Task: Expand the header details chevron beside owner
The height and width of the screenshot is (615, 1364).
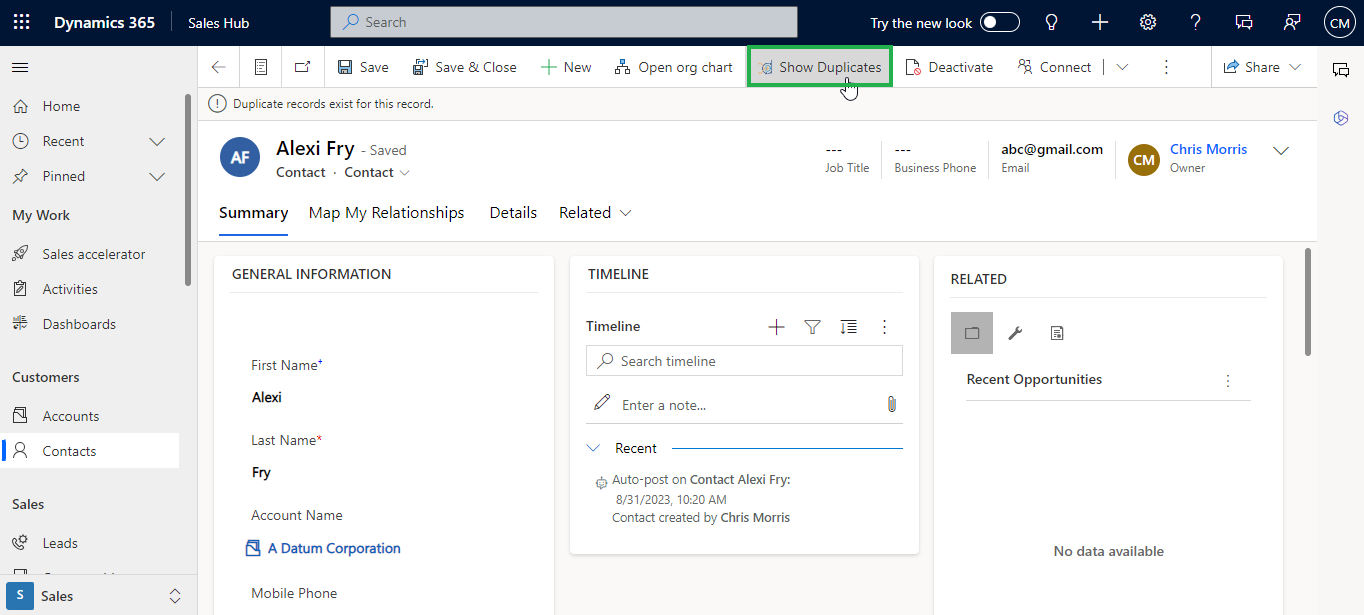Action: coord(1280,151)
